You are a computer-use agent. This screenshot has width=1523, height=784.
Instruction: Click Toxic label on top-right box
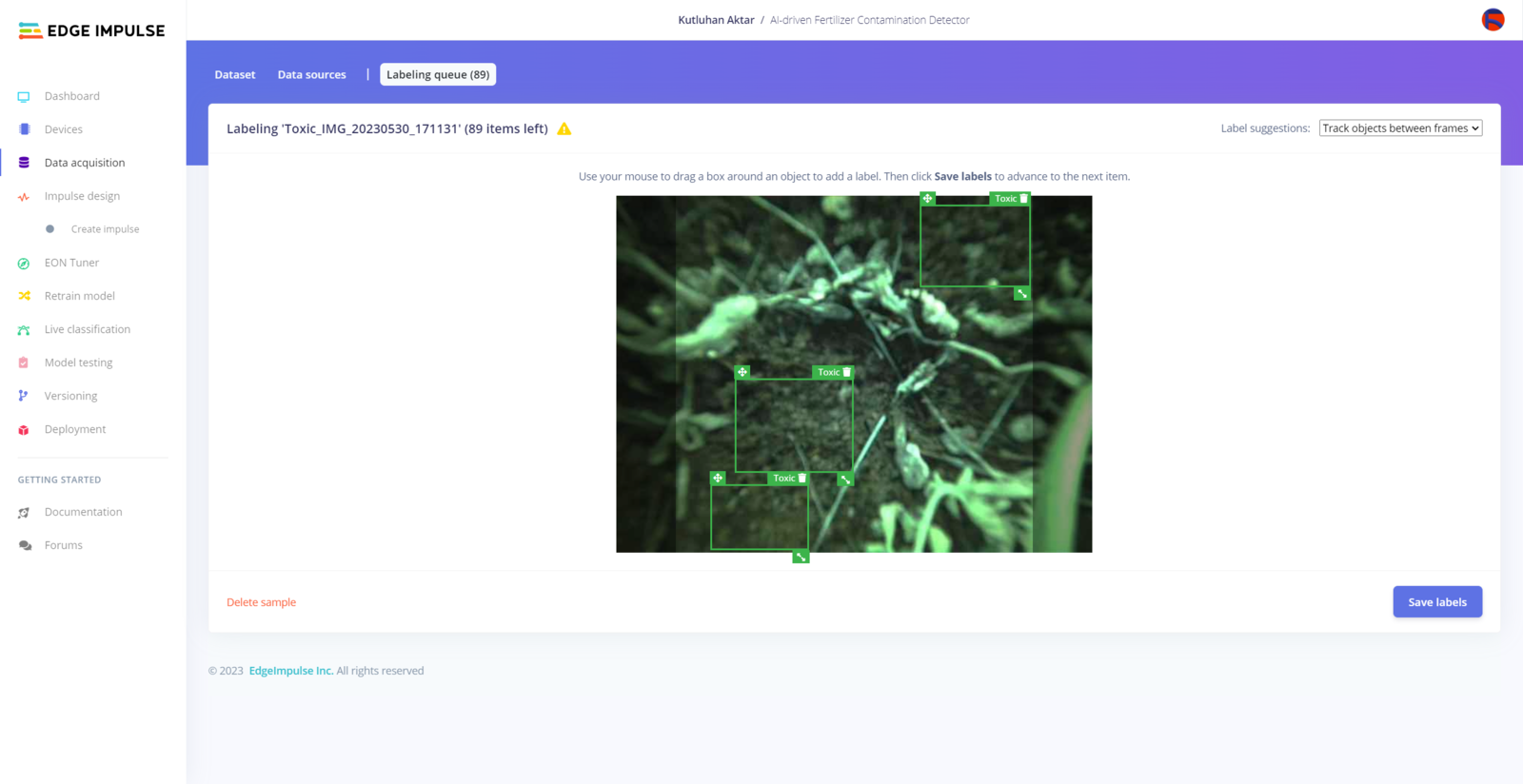tap(1005, 199)
